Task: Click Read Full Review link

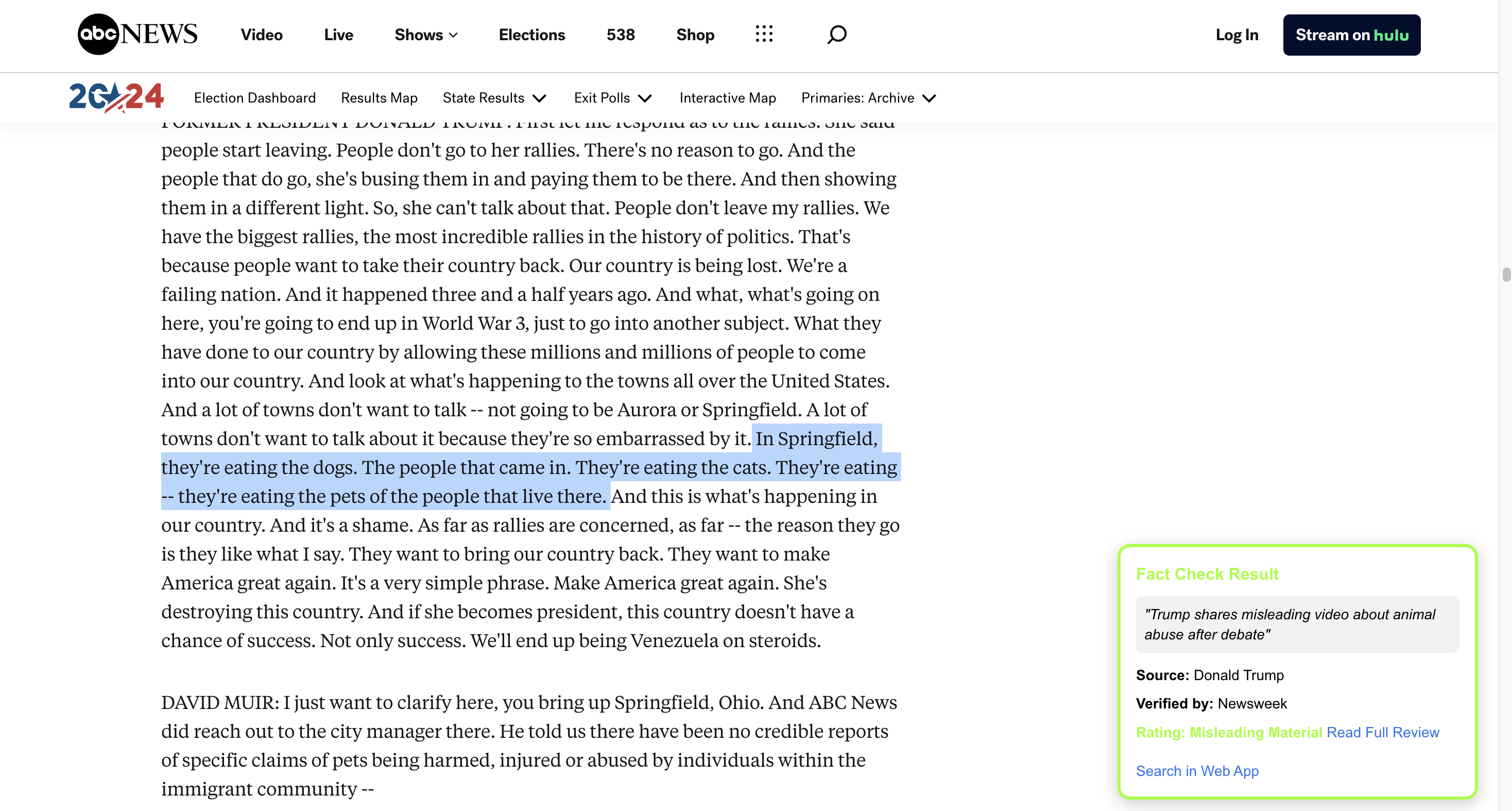Action: coord(1382,732)
